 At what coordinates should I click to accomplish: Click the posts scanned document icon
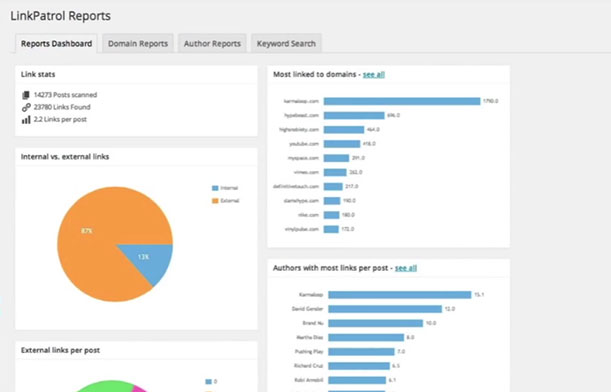pos(26,95)
